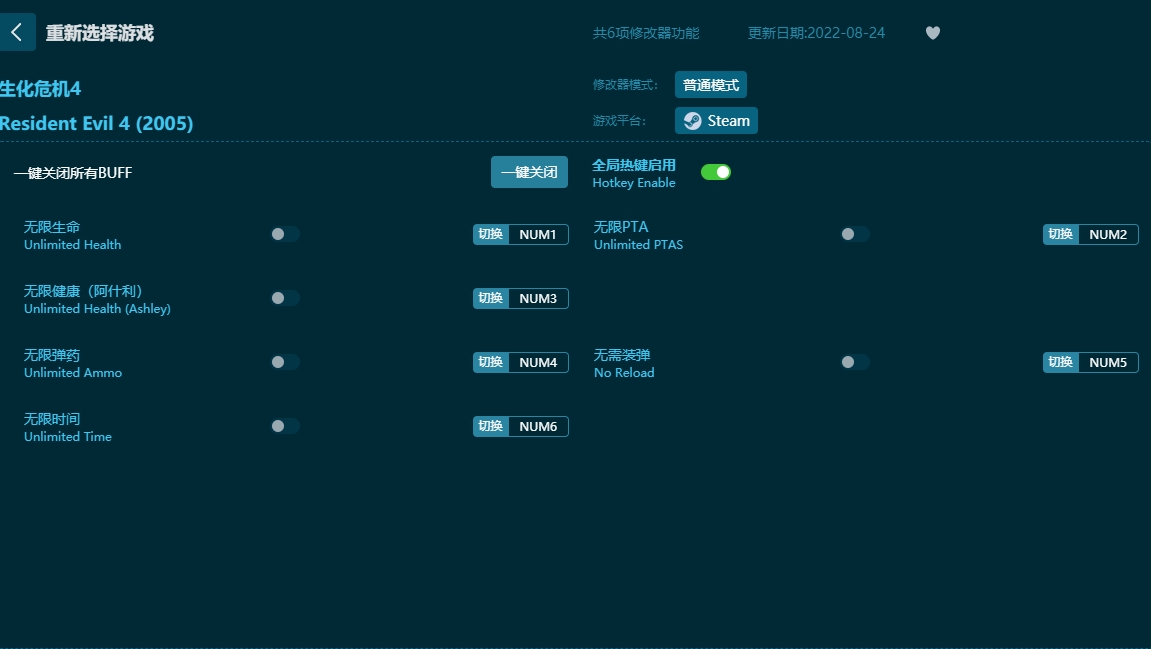Click the NUM5 hotkey switch button

pyautogui.click(x=1090, y=362)
